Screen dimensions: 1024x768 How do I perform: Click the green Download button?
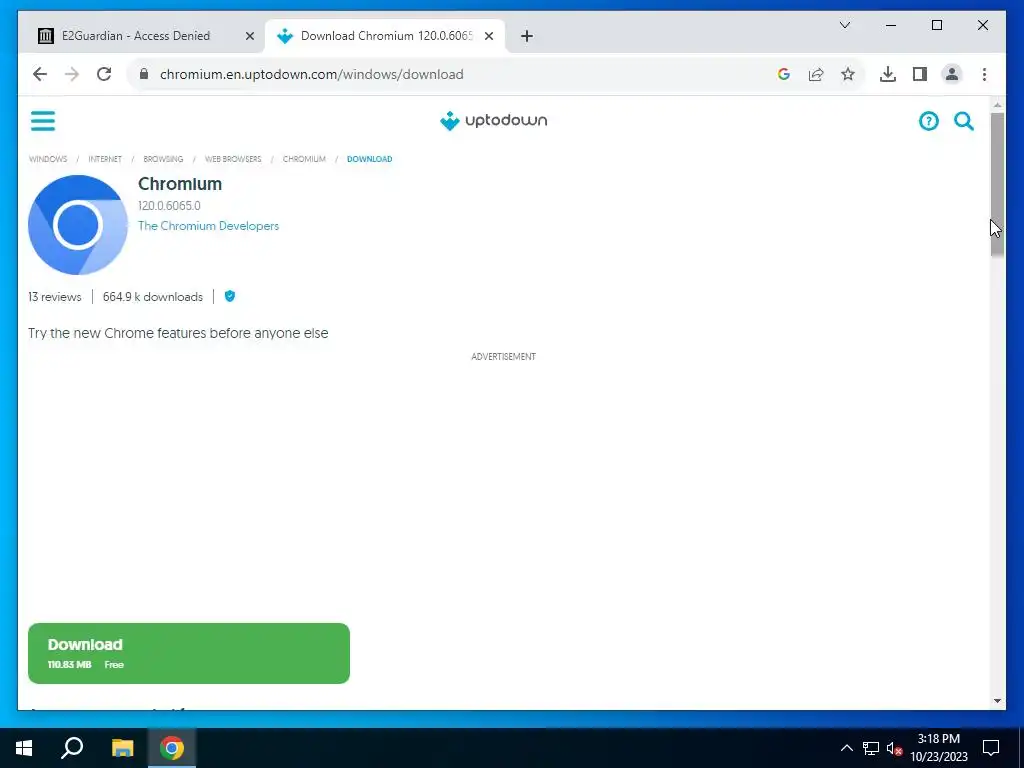[189, 654]
